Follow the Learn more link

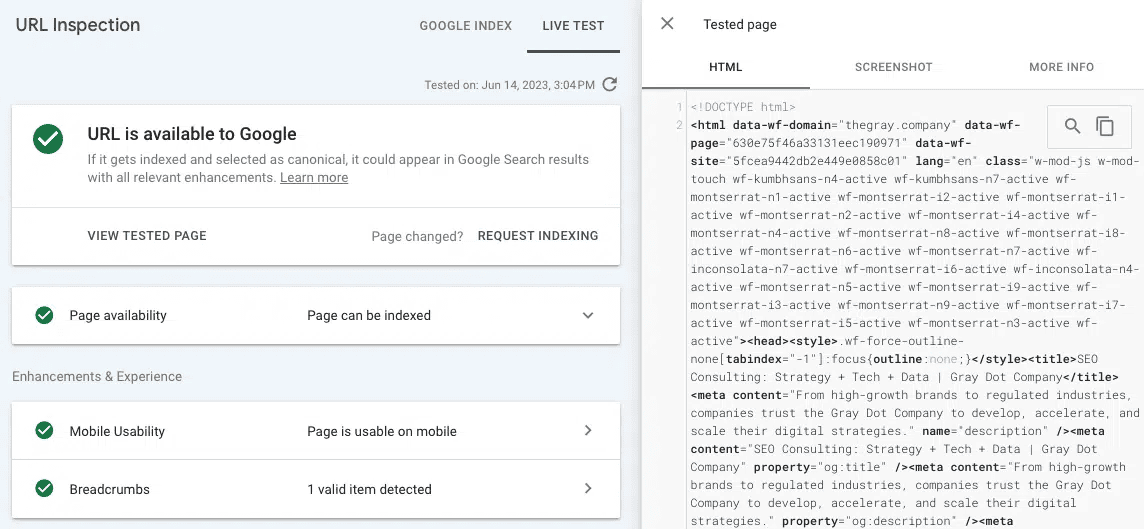coord(314,178)
